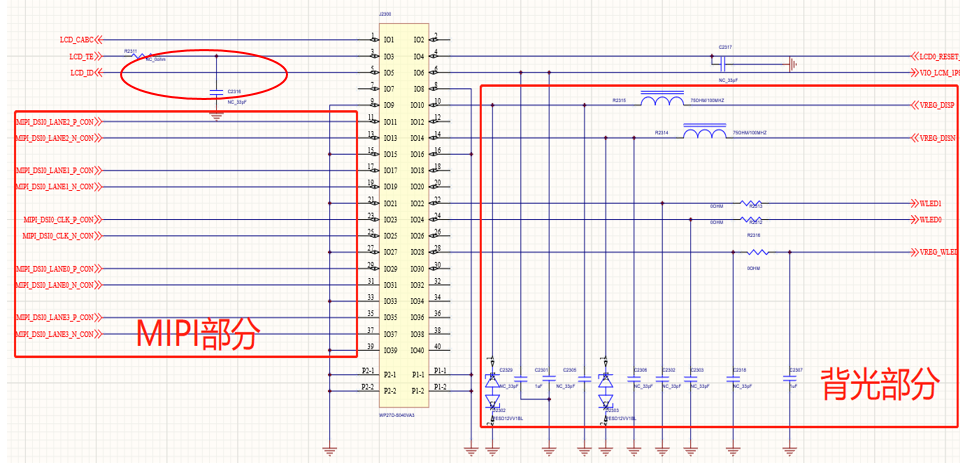Click the 75OHM/100MHZ value beside R2315
960x463 pixels.
(x=707, y=100)
